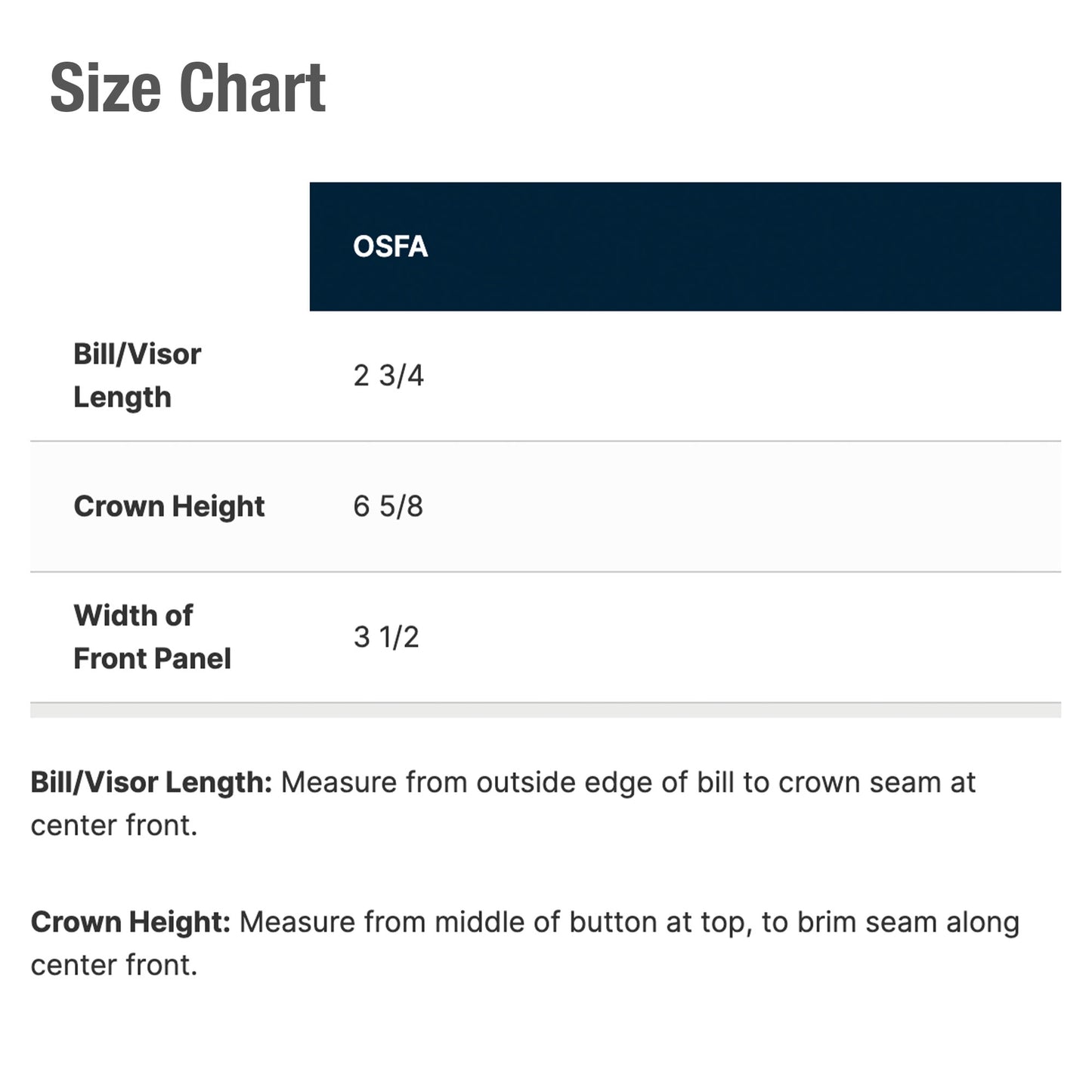Image resolution: width=1092 pixels, height=1092 pixels.
Task: Click the bold Bill/Visor Length: description term
Action: pos(151,783)
